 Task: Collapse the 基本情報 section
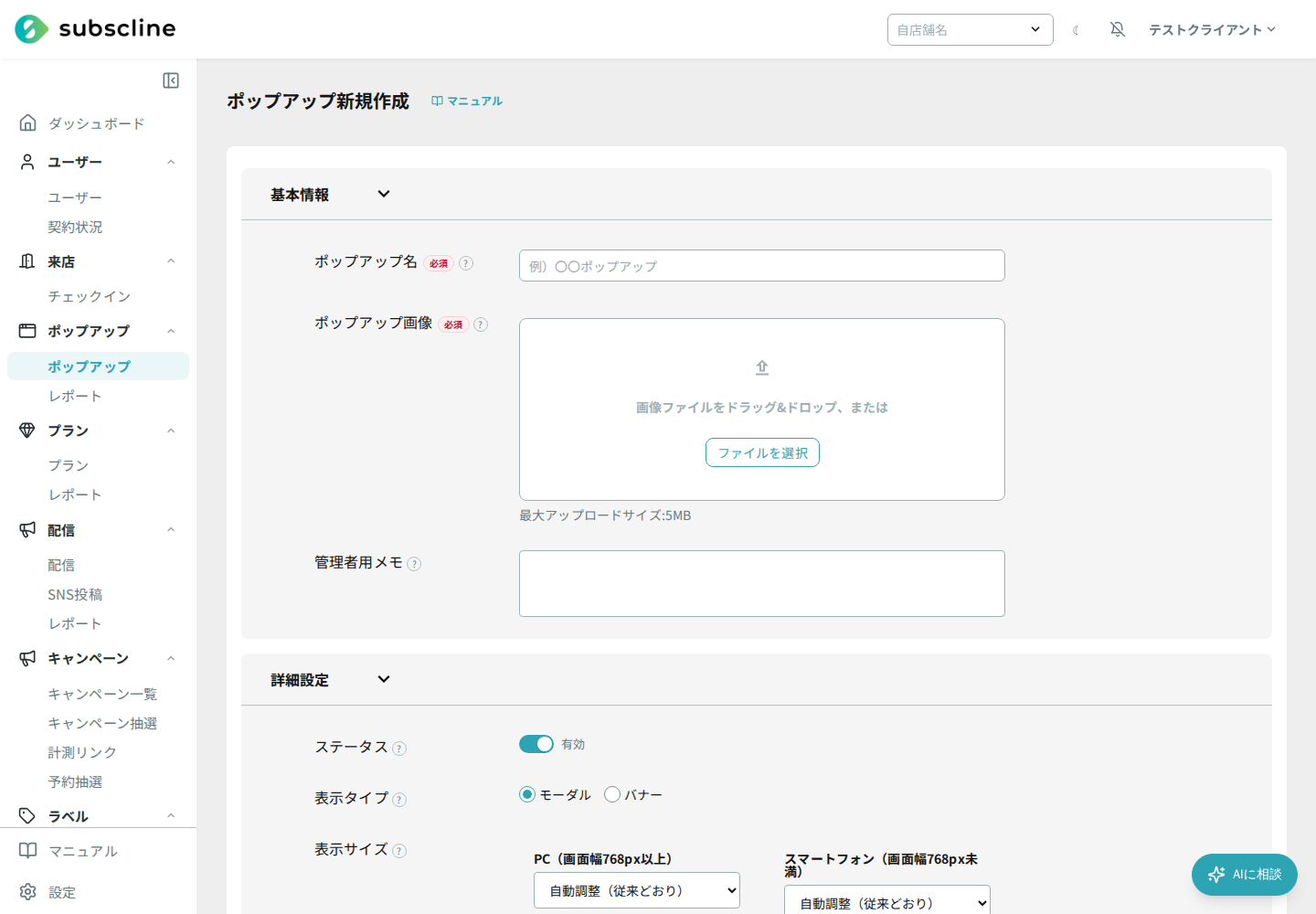384,194
